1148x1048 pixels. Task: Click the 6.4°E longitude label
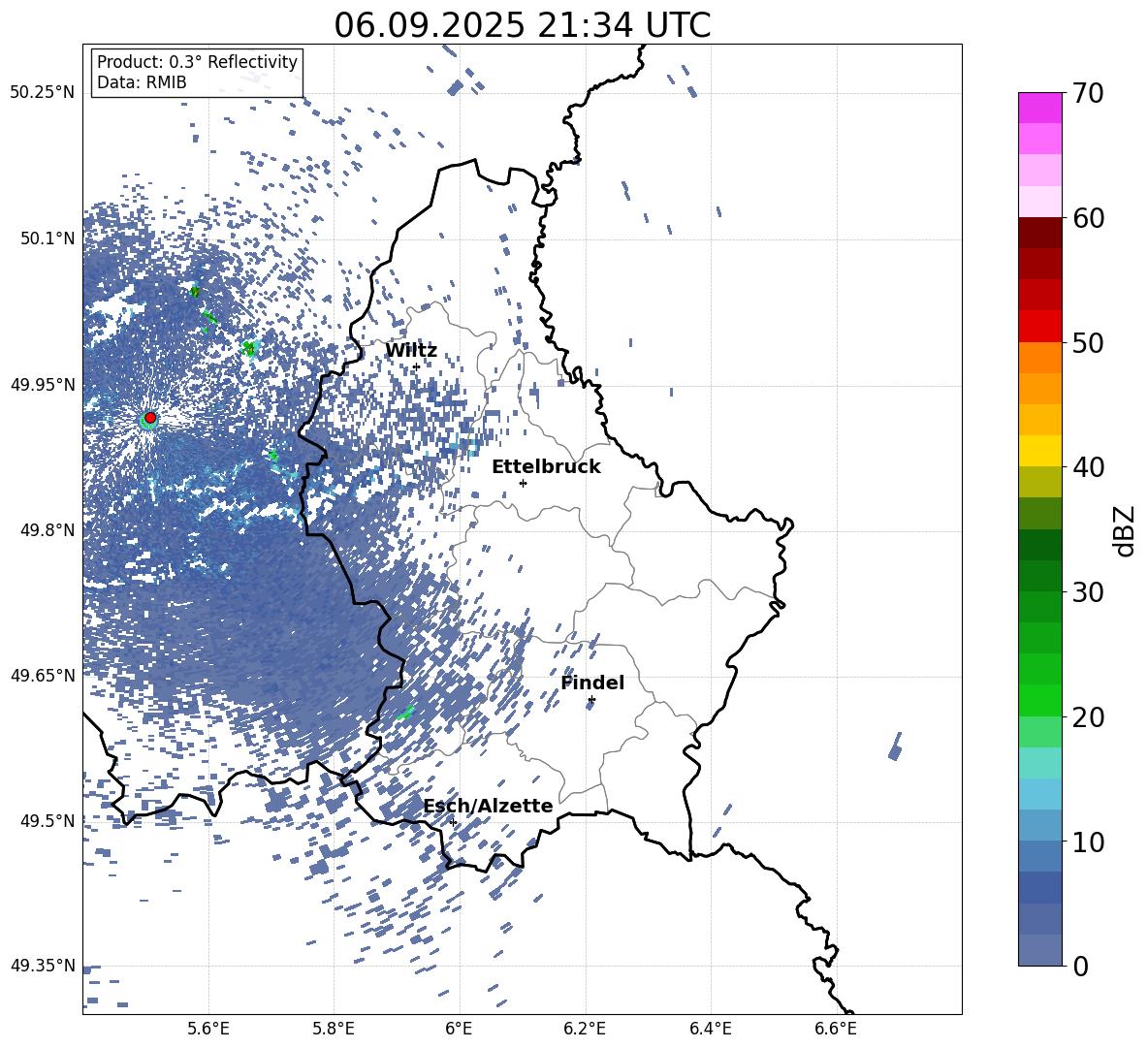(x=710, y=1029)
